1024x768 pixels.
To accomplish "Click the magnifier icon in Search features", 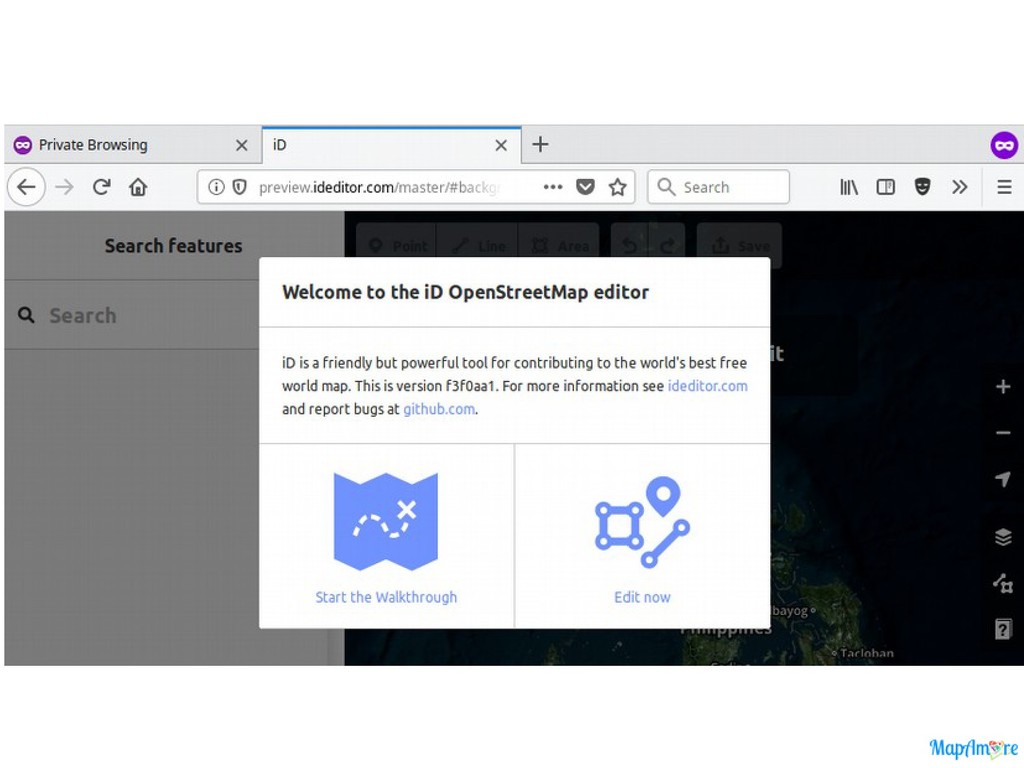I will (x=26, y=315).
